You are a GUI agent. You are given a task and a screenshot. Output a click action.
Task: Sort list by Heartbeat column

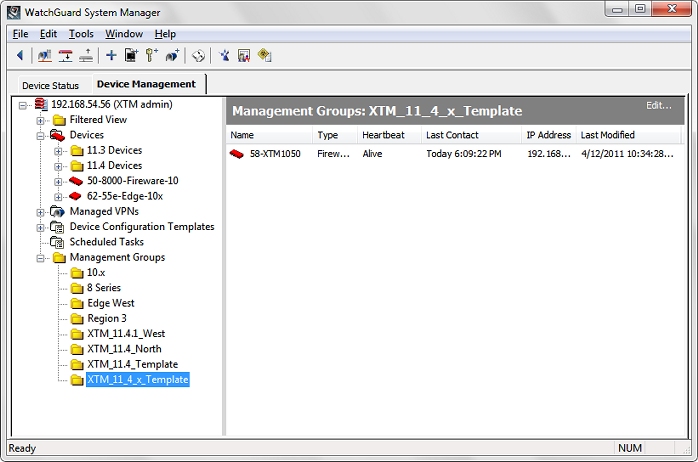(383, 135)
